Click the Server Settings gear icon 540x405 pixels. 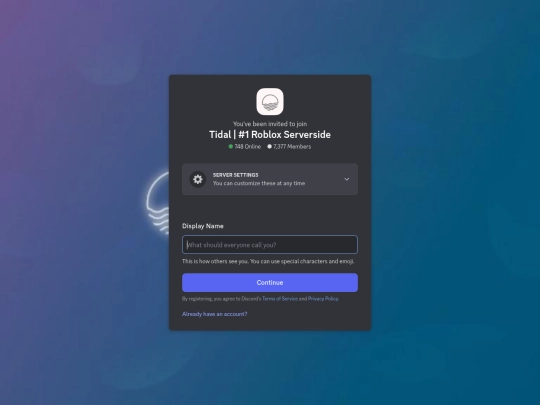(198, 179)
